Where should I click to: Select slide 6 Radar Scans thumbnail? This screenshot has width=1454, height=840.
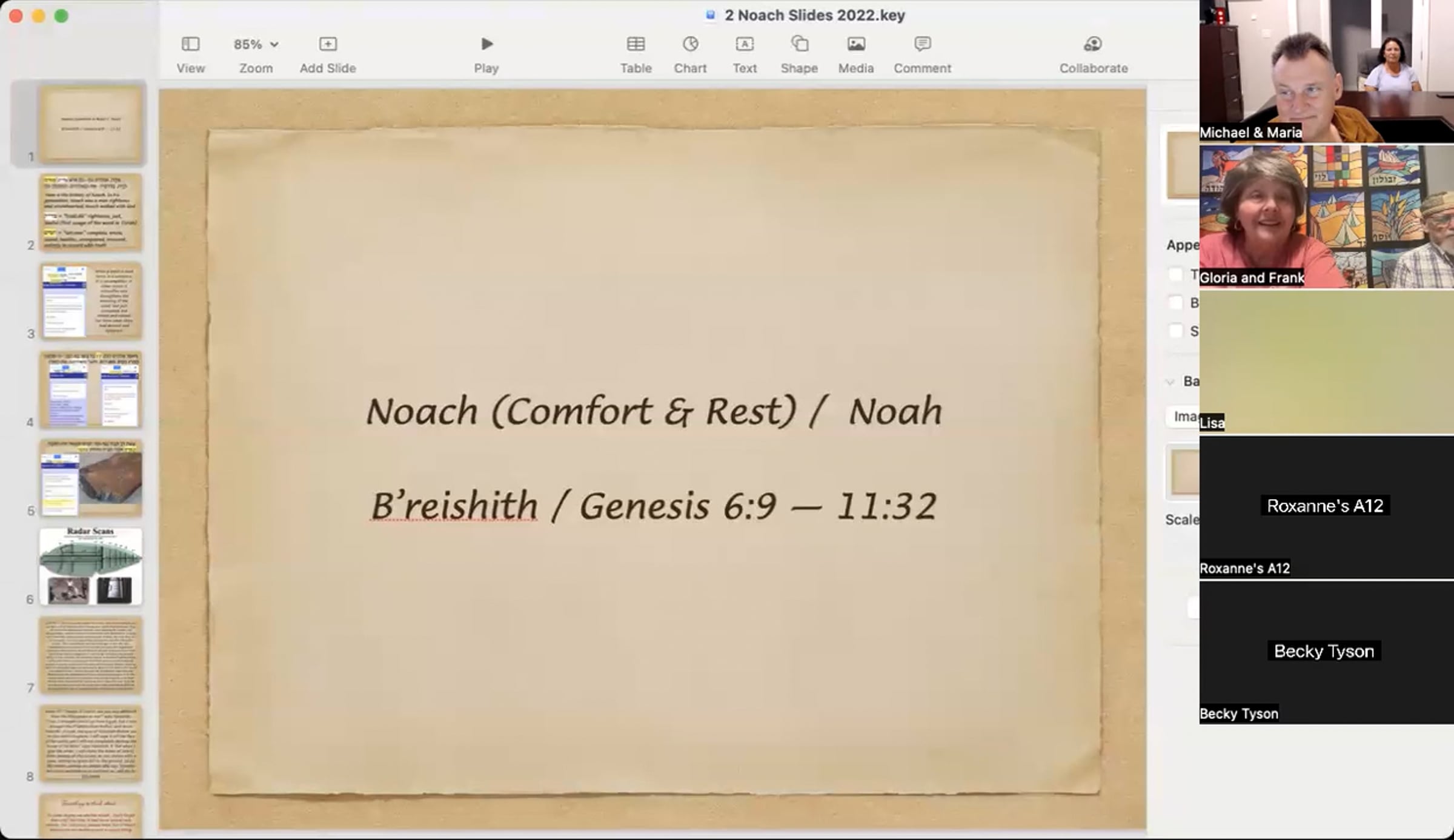(x=91, y=566)
